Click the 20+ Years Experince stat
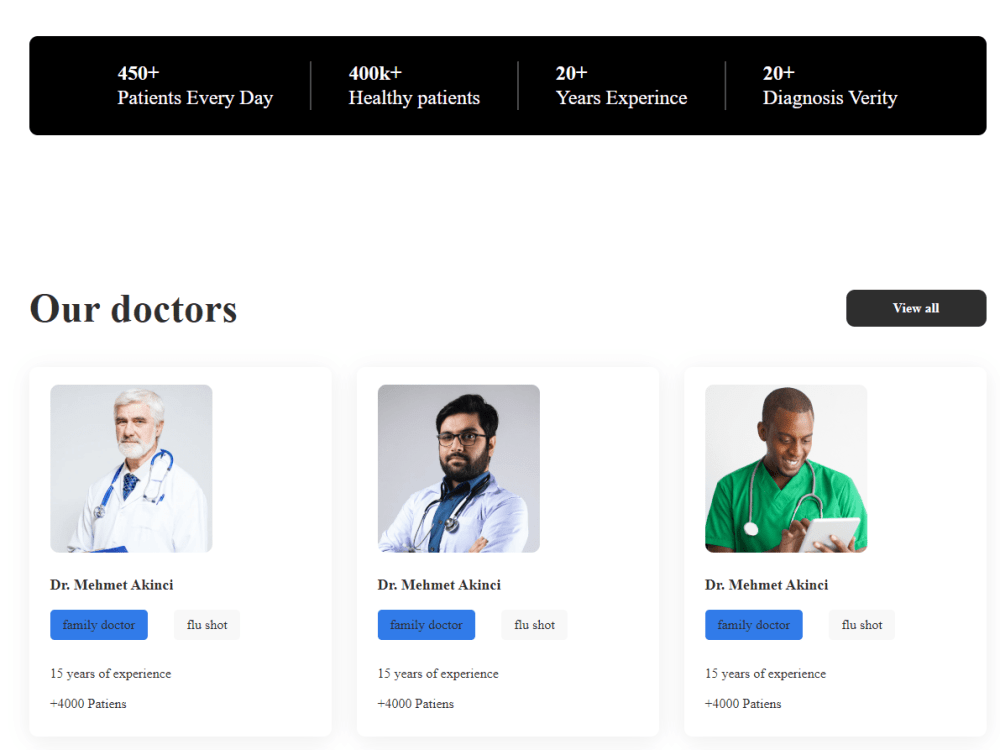 [x=620, y=85]
